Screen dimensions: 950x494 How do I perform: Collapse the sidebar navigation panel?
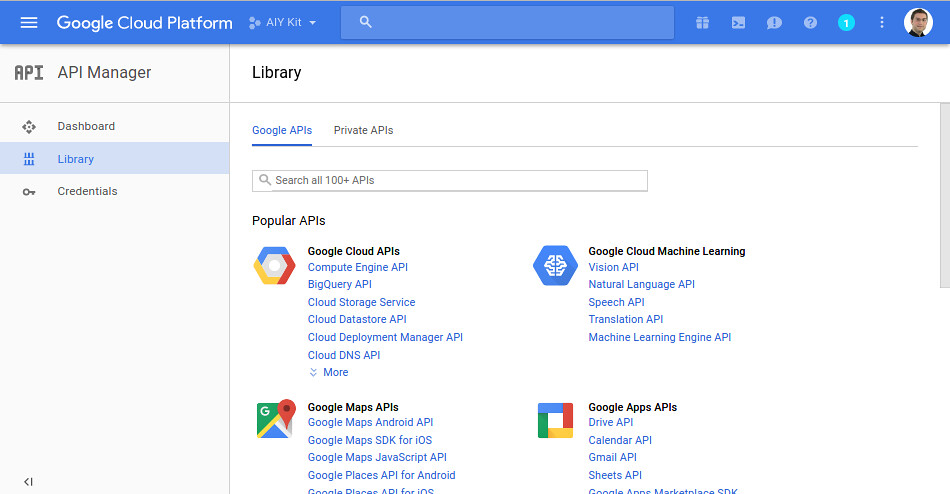point(28,481)
